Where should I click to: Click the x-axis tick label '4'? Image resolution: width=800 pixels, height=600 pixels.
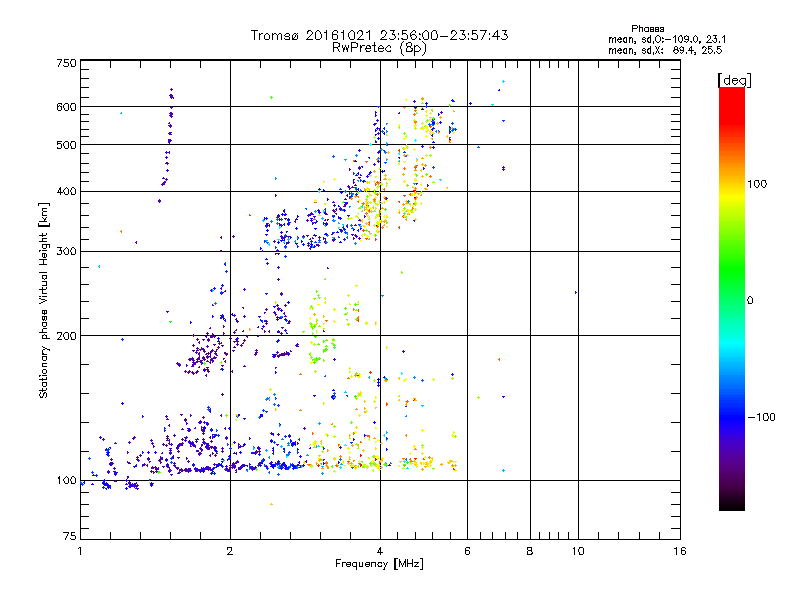[x=380, y=551]
